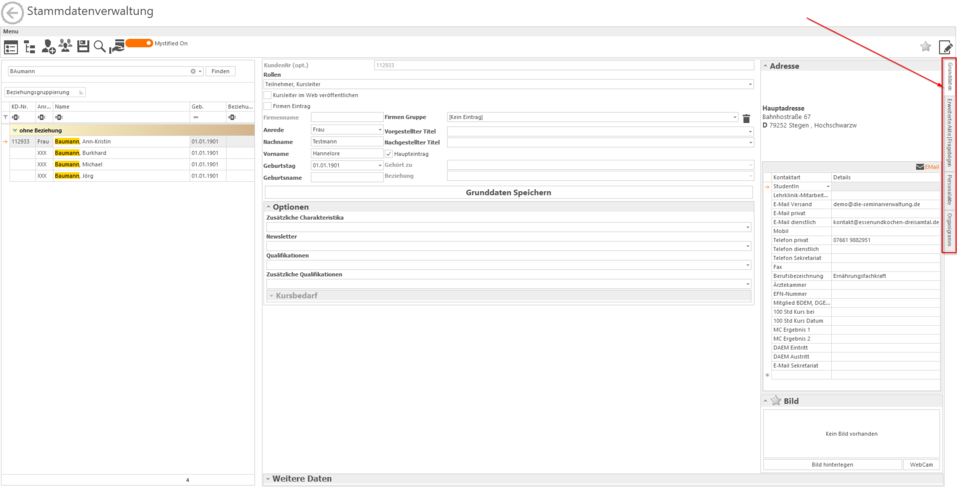Viewport: 957px width, 490px height.
Task: Click the star favorite icon top right
Action: (926, 46)
